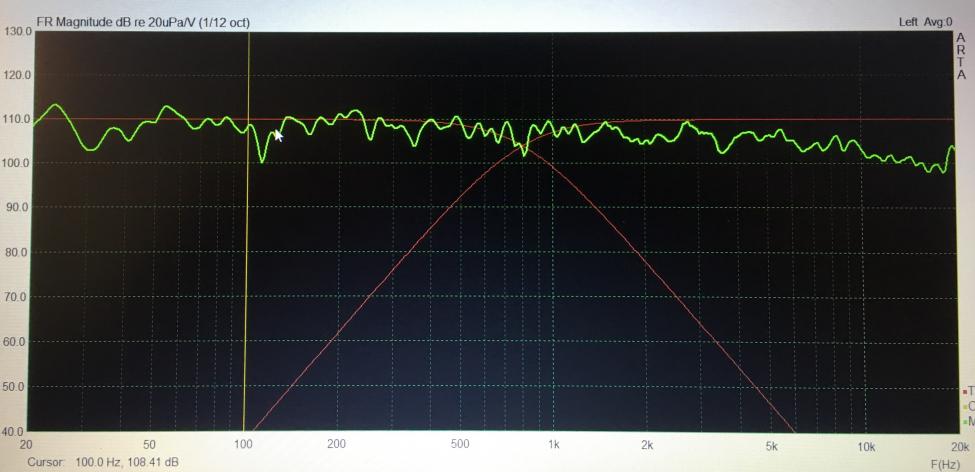
Task: Click the F(Hz) axis label
Action: tap(945, 465)
